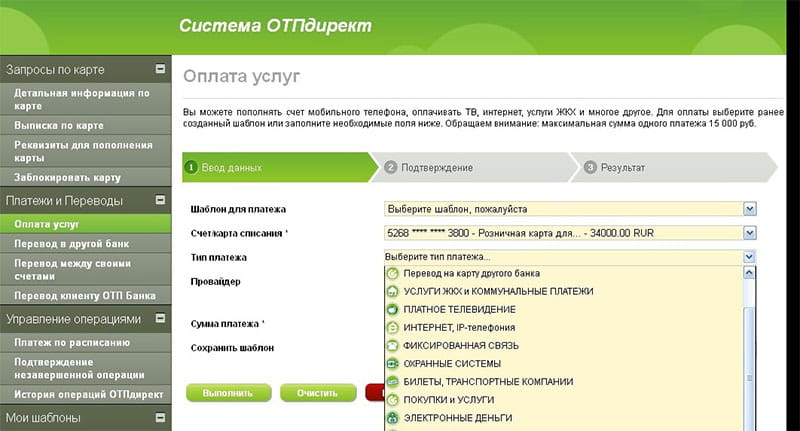
Task: Choose ИНТЕРНЕТ, IP-телефония option
Action: 564,327
